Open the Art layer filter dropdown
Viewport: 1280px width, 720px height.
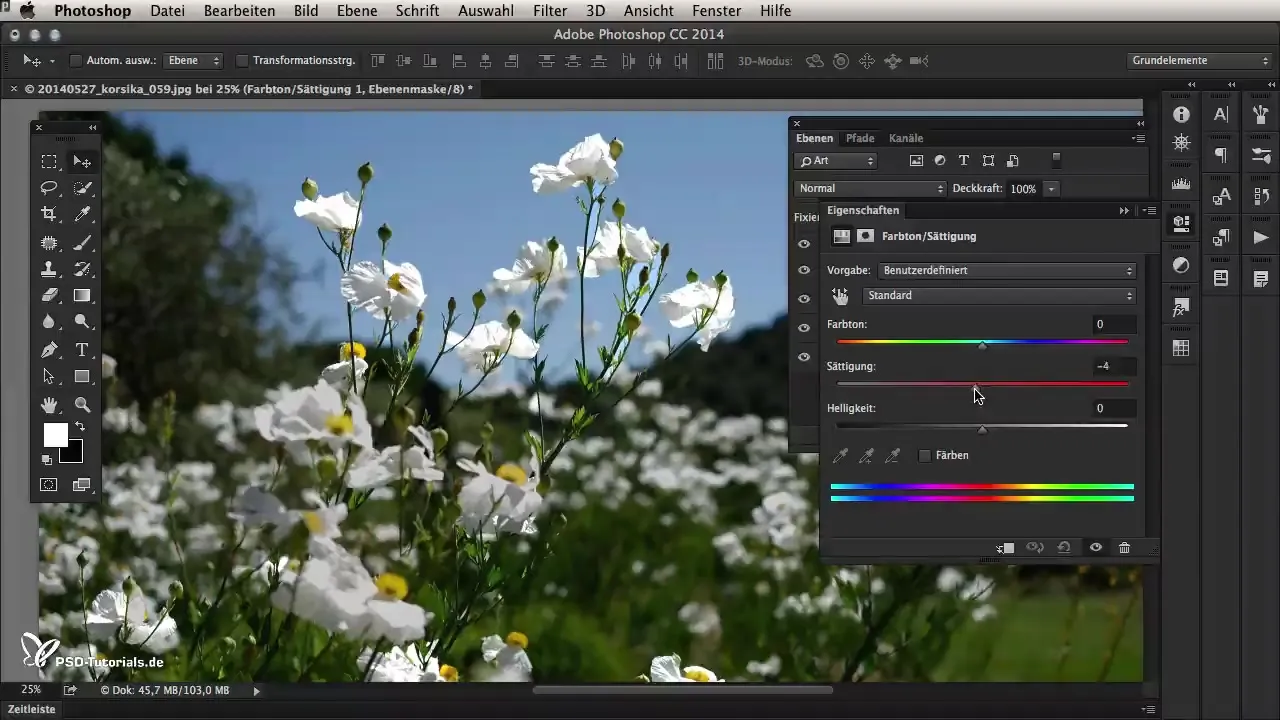[x=836, y=160]
